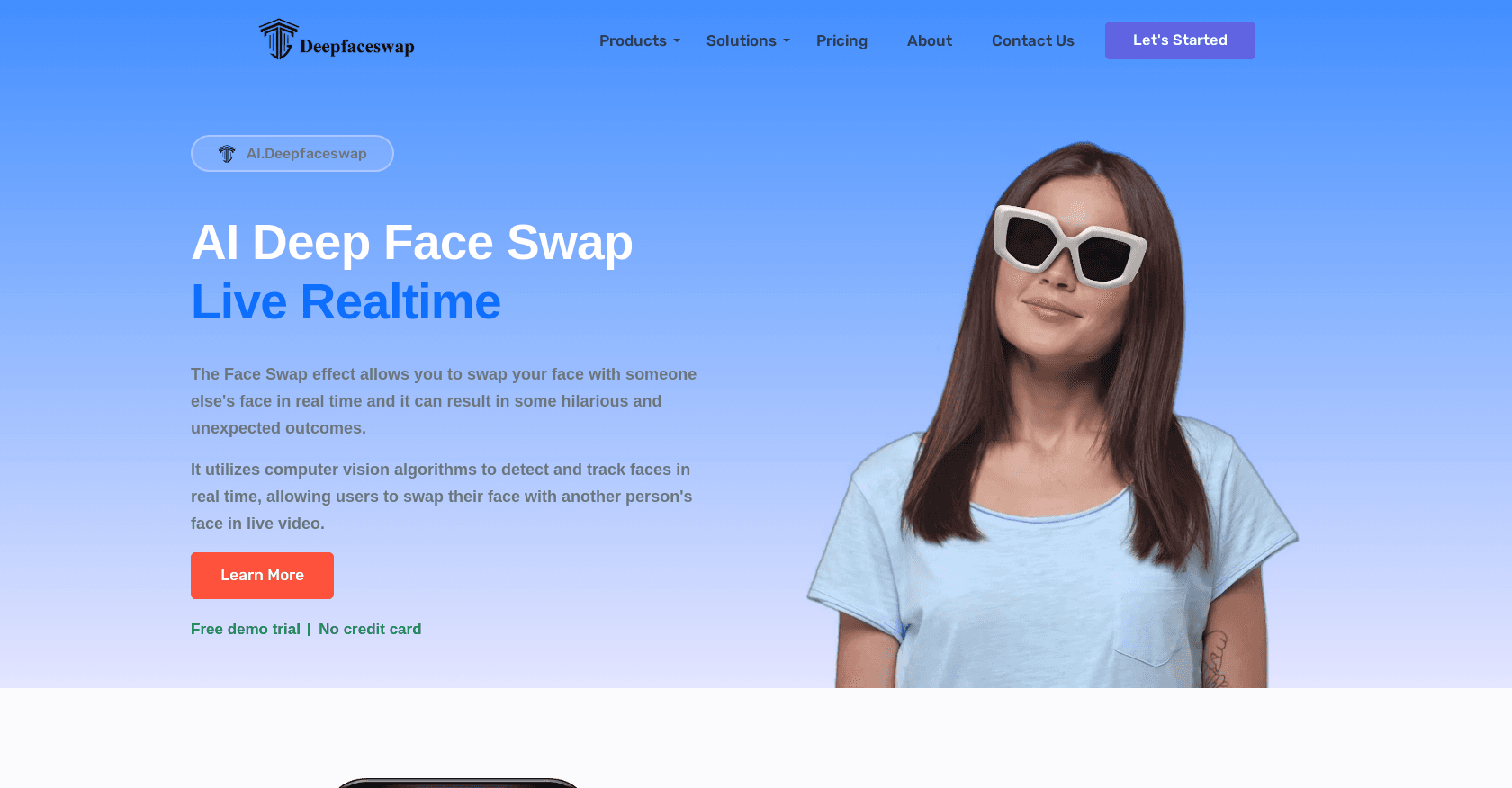1512x788 pixels.
Task: Click the woman with sunglasses hero image
Action: click(1053, 414)
